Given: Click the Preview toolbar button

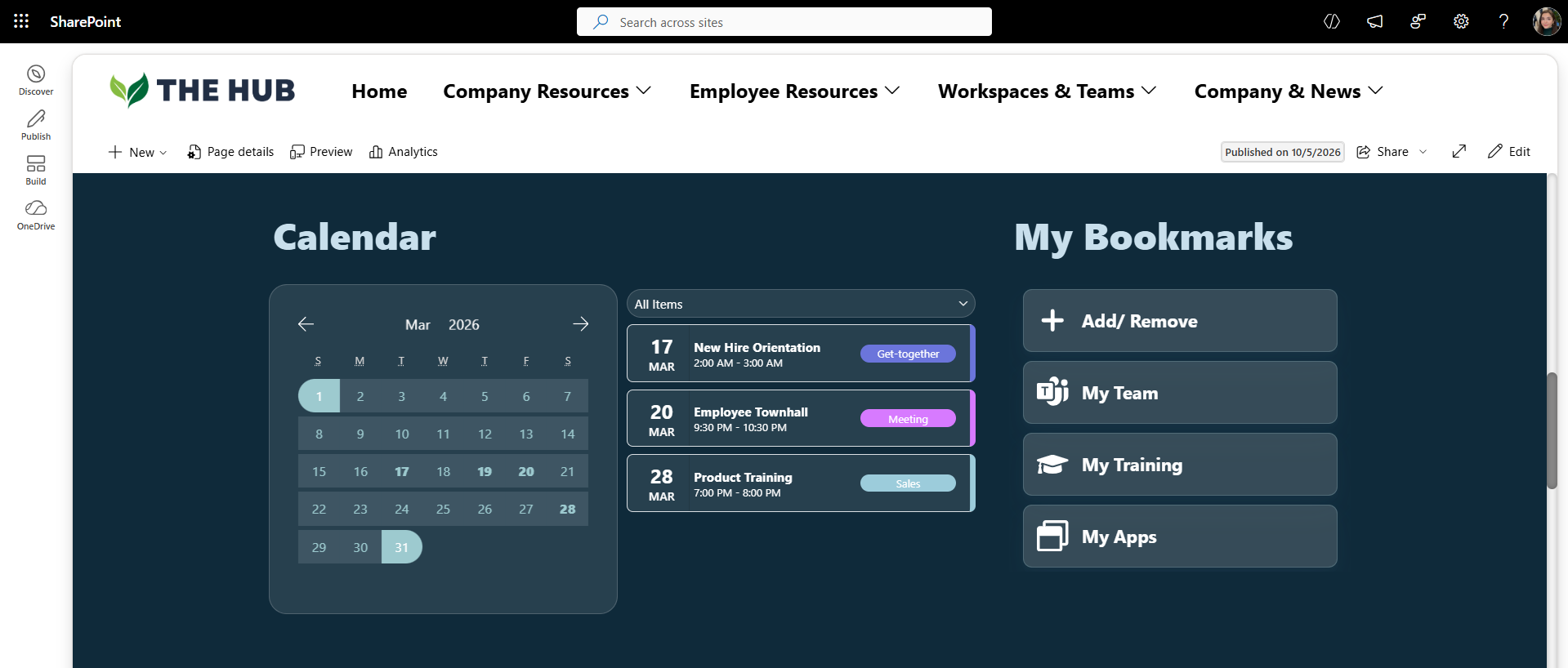Looking at the screenshot, I should pyautogui.click(x=321, y=152).
